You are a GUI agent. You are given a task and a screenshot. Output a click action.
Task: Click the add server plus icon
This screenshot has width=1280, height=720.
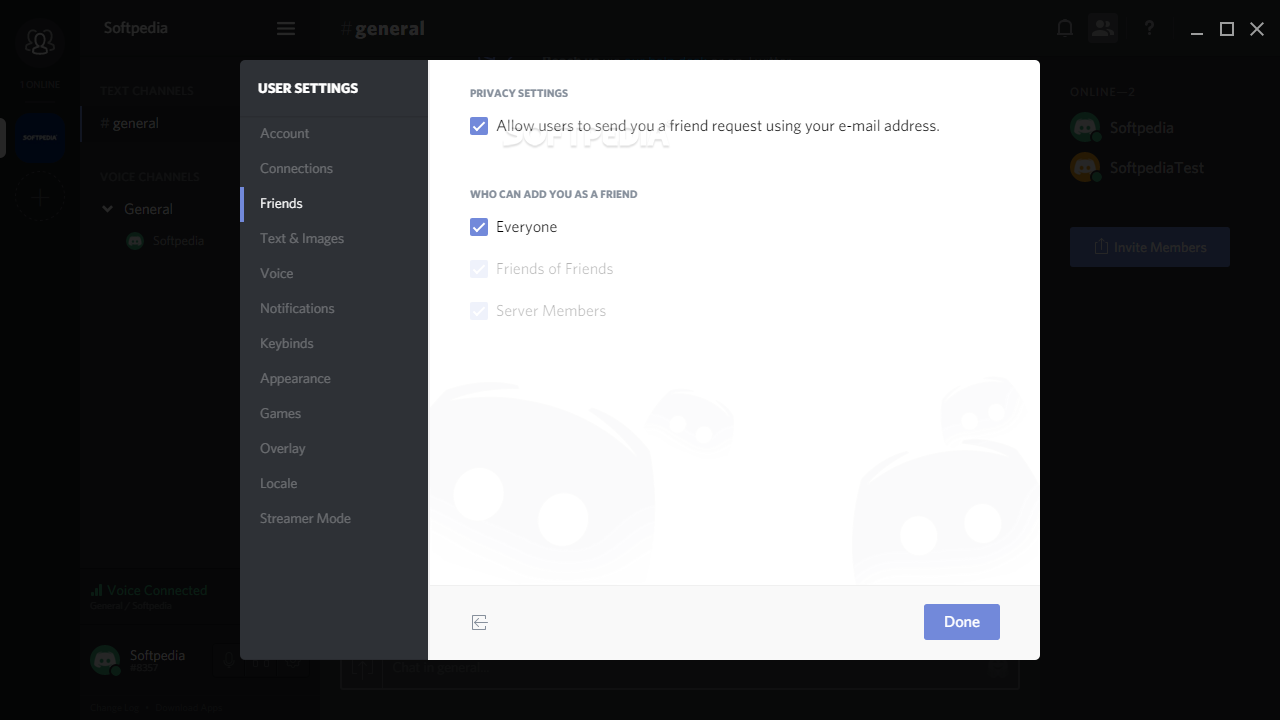(40, 197)
